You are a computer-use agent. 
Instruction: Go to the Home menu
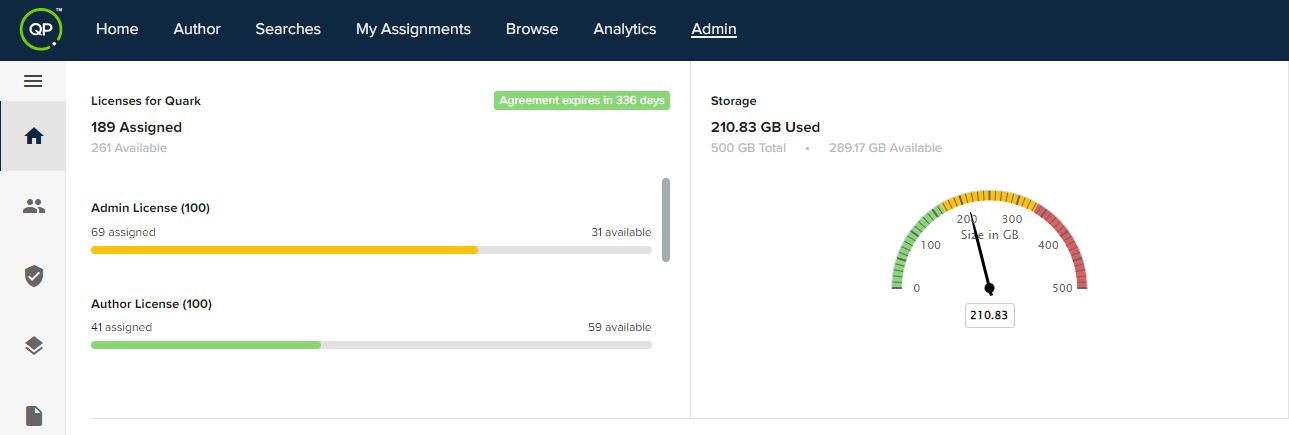(117, 29)
